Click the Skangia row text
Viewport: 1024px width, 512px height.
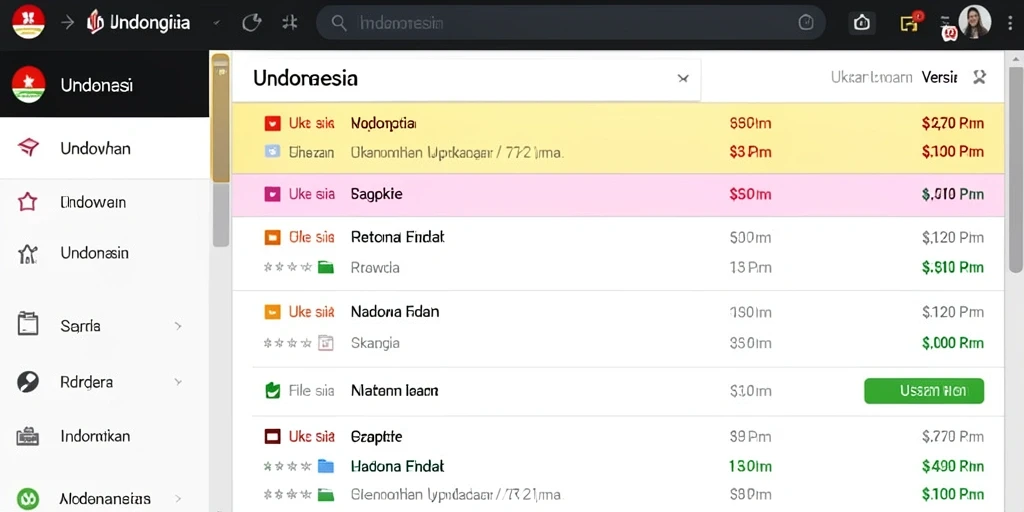(375, 342)
